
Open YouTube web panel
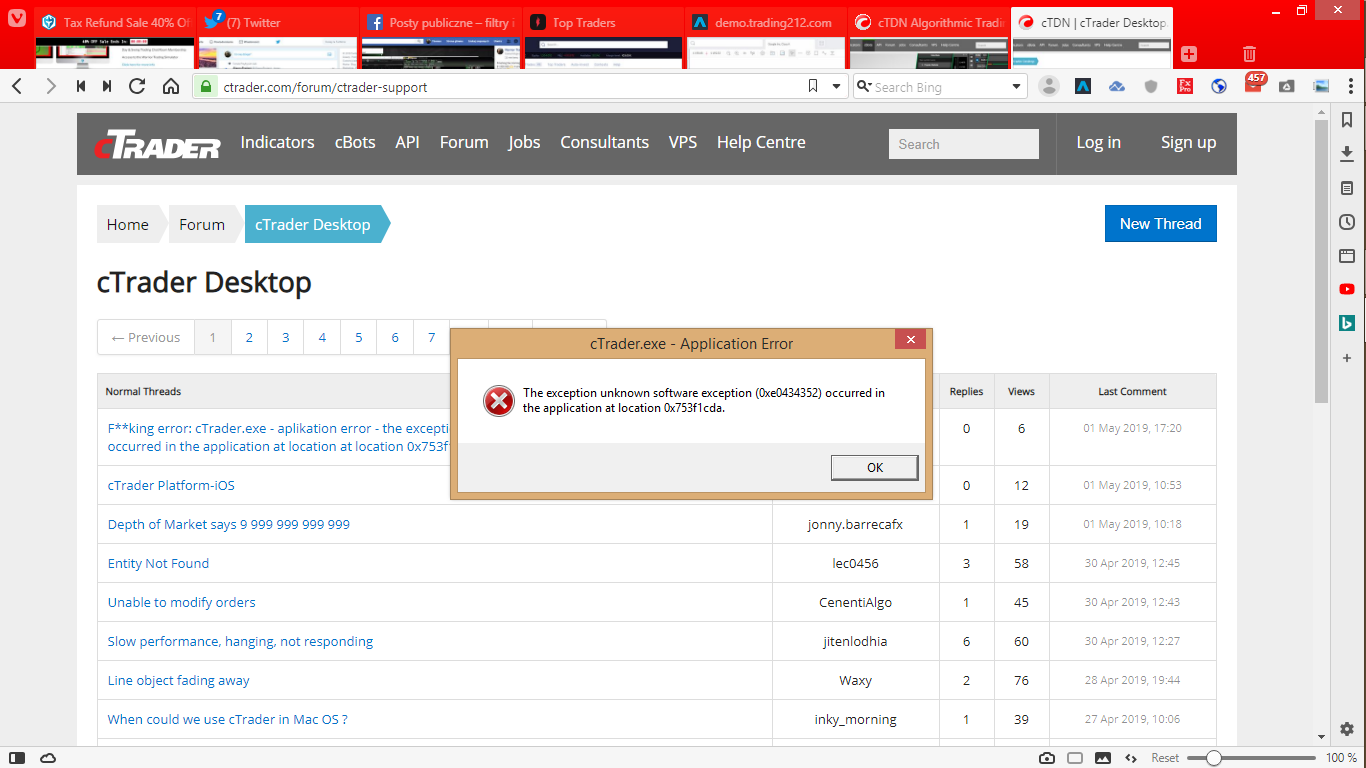[1347, 290]
